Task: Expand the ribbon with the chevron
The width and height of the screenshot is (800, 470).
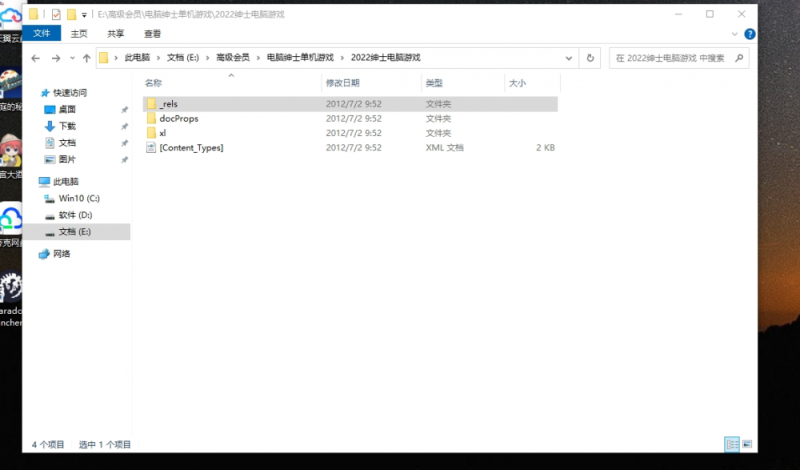Action: (x=735, y=34)
